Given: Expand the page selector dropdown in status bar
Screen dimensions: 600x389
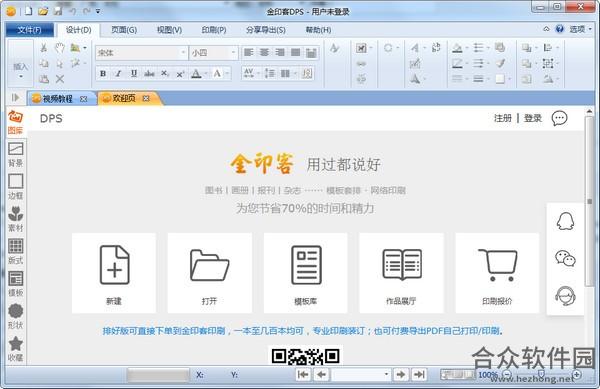Looking at the screenshot, I should click(386, 374).
